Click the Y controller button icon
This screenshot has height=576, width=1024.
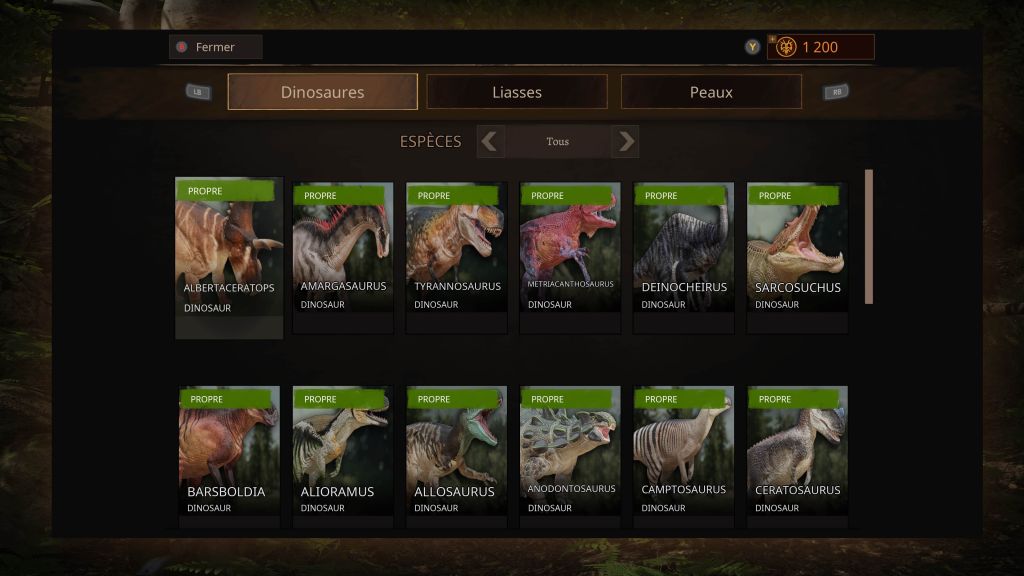tap(752, 47)
